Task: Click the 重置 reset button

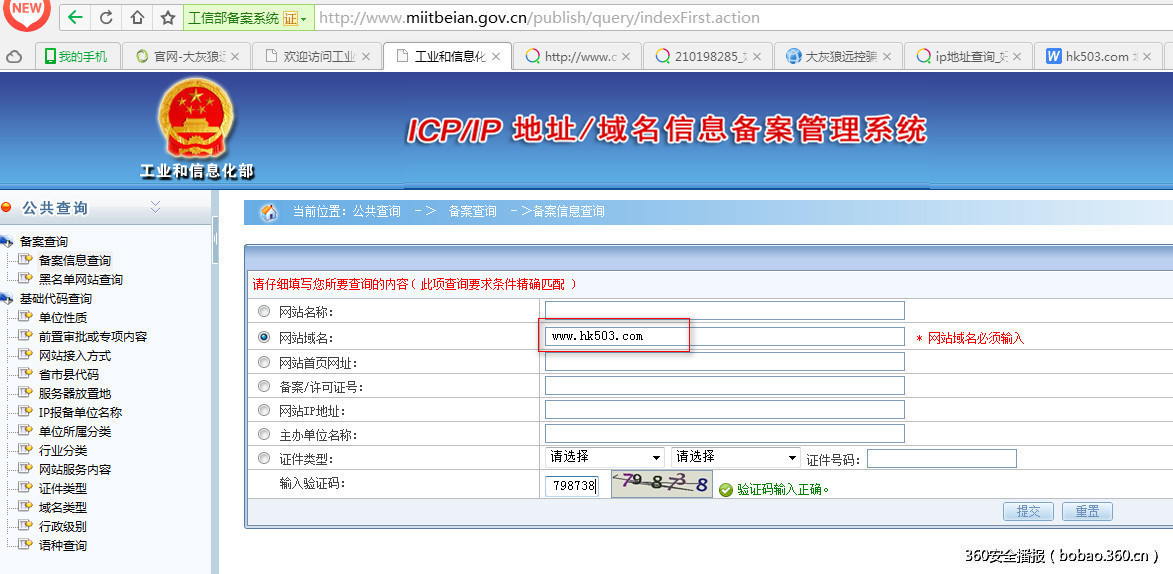Action: 1087,511
